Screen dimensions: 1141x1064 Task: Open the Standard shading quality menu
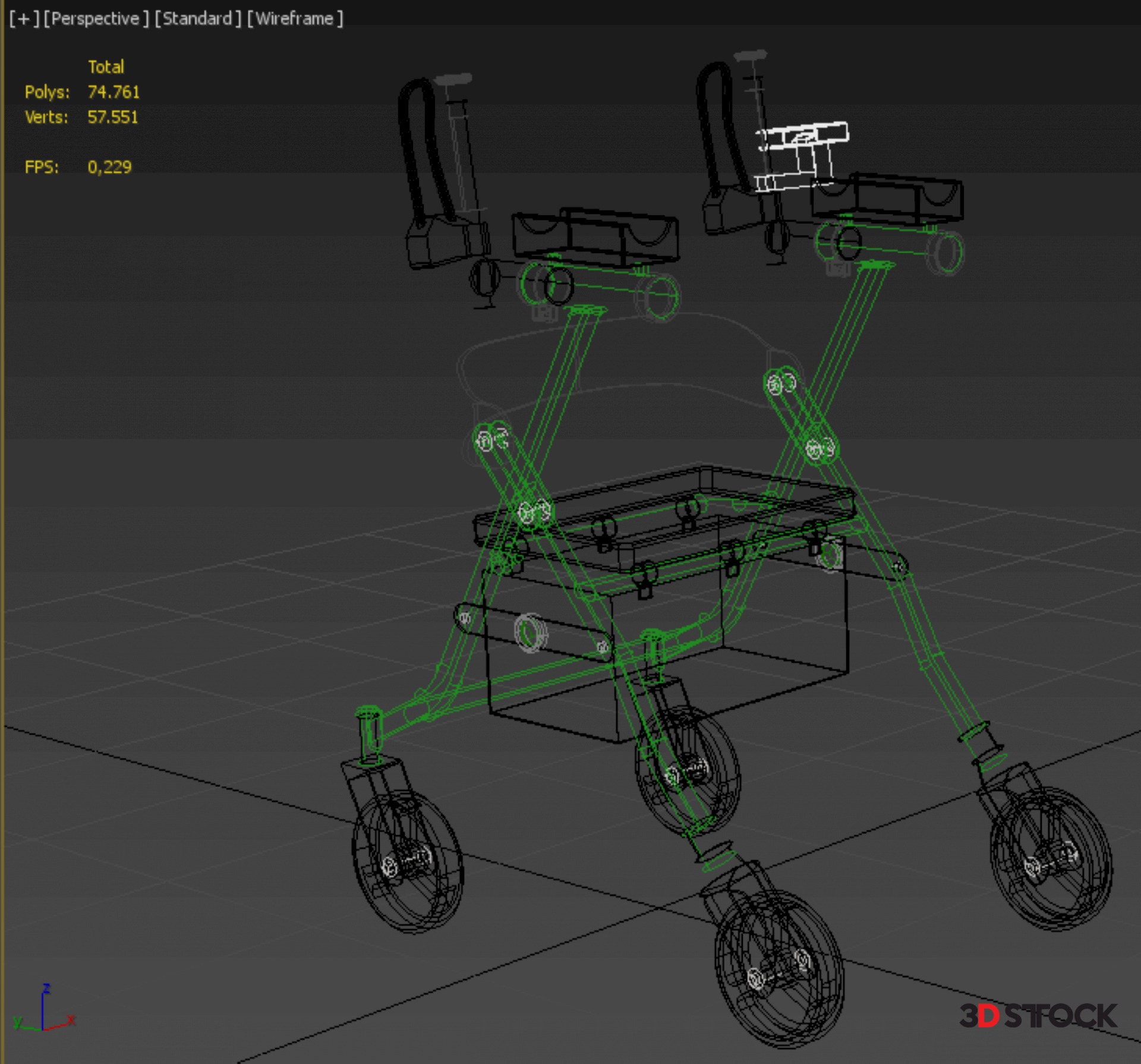(x=198, y=19)
